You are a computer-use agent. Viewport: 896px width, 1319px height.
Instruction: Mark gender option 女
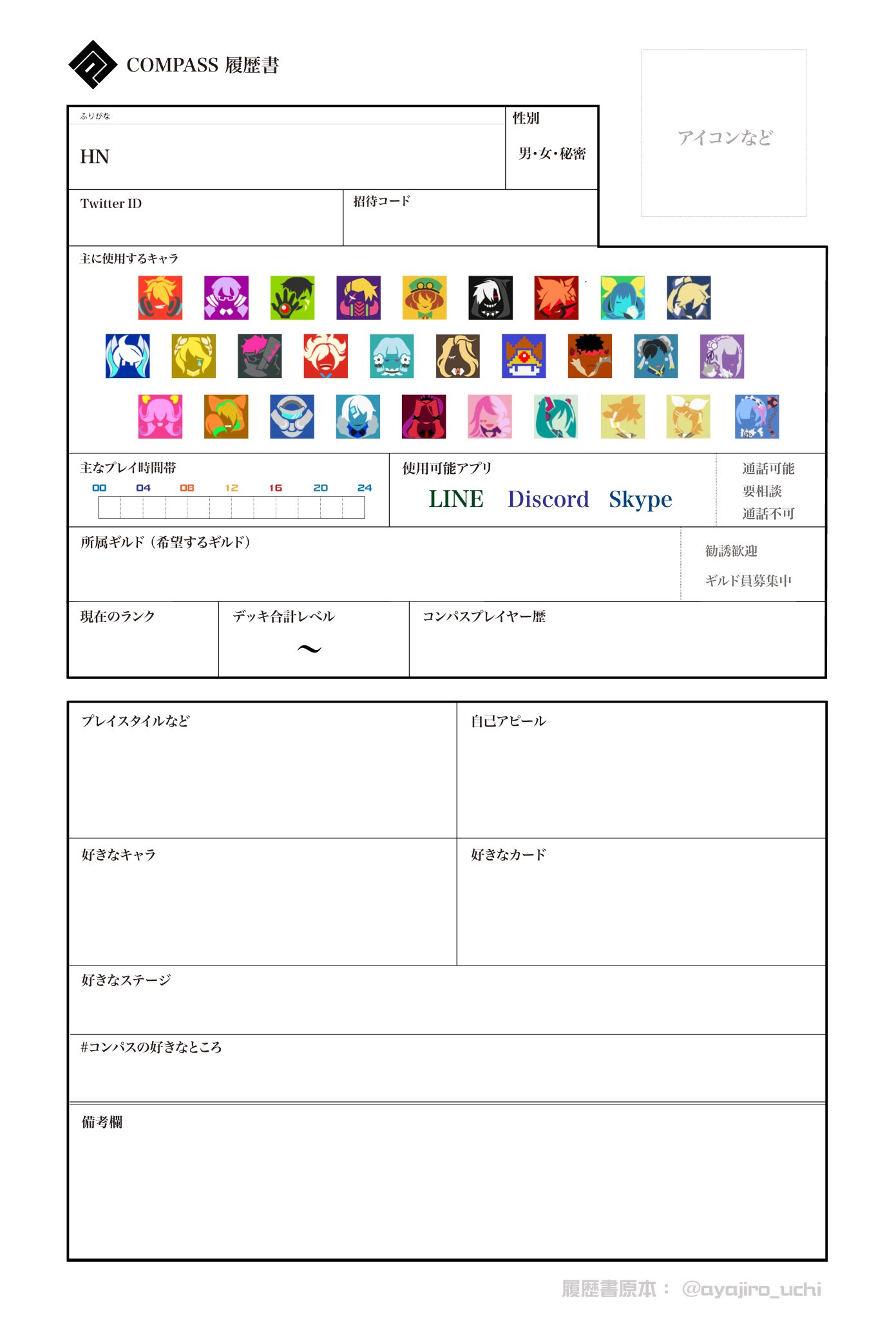[x=546, y=153]
